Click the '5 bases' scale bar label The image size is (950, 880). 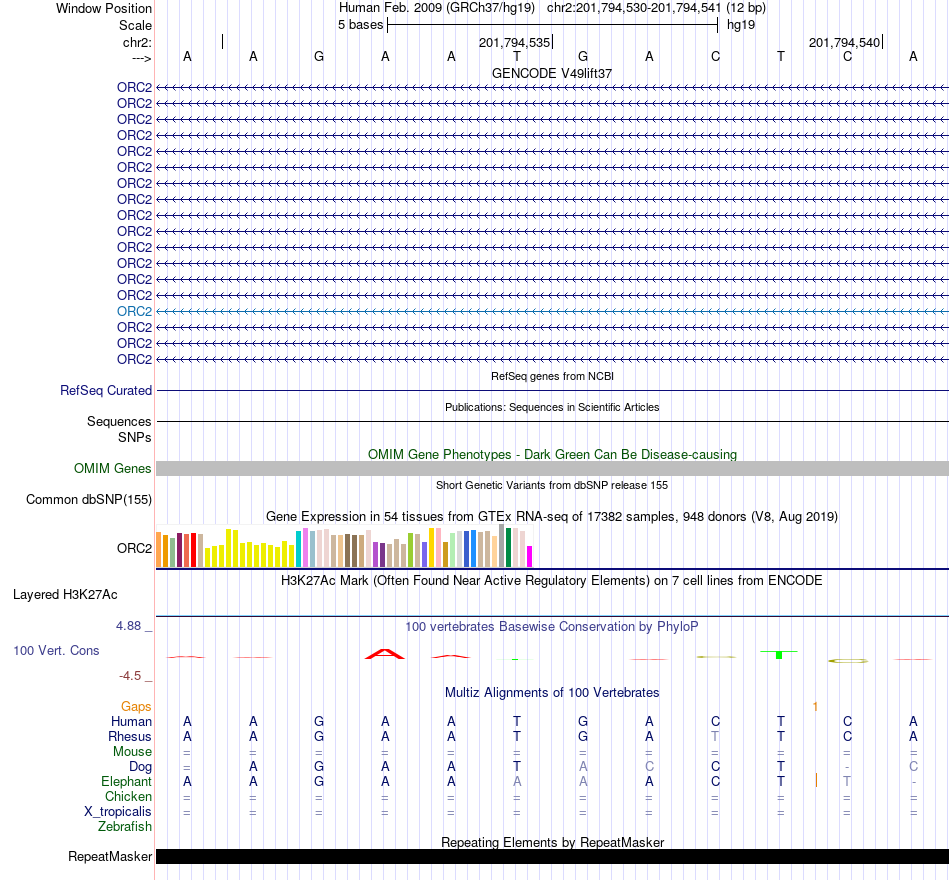coord(360,25)
